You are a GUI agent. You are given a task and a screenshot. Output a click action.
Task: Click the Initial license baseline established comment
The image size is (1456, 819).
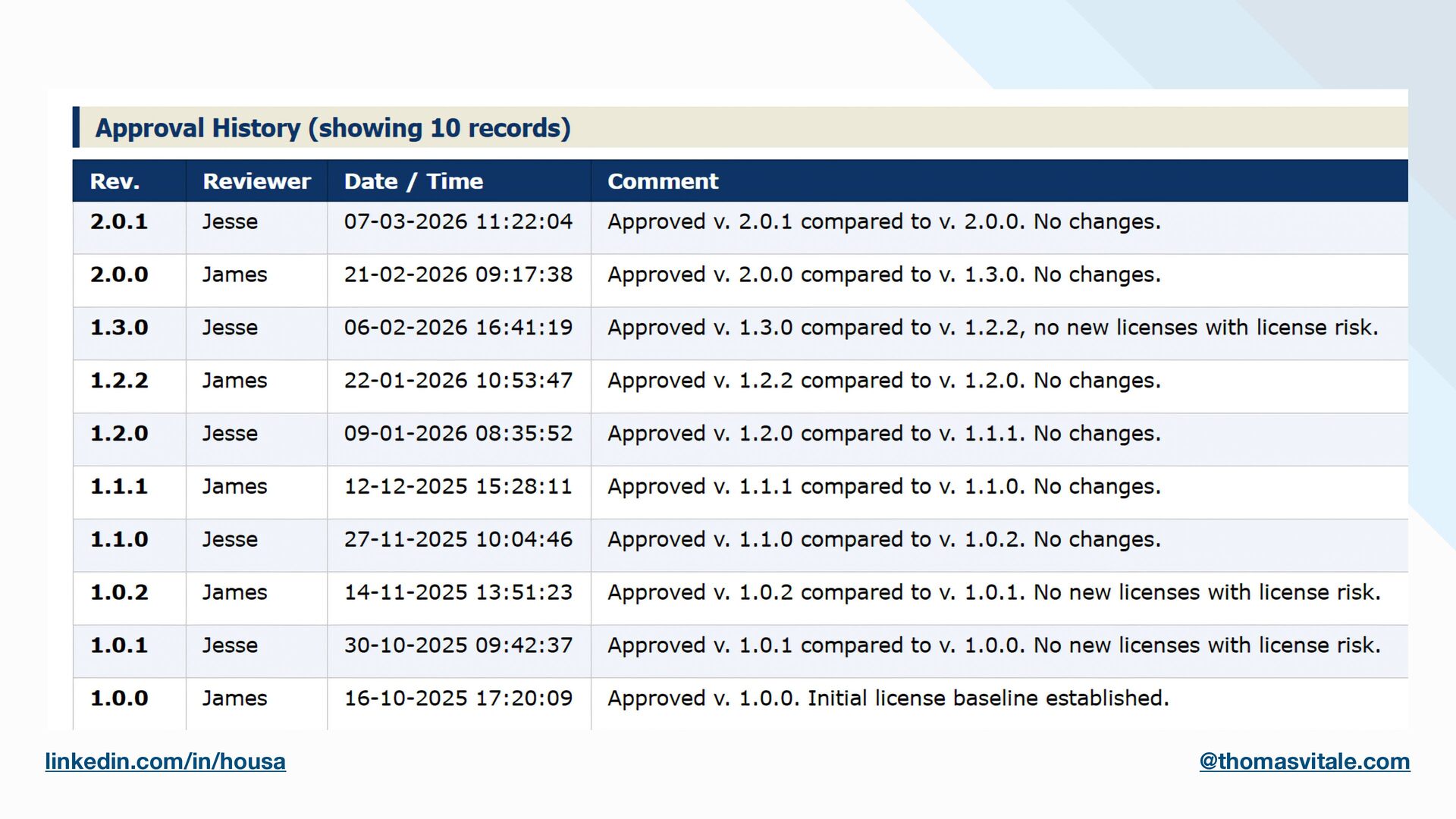pyautogui.click(x=888, y=698)
